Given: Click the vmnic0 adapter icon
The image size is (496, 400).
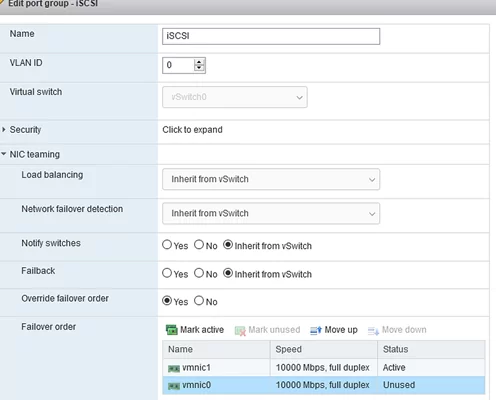Looking at the screenshot, I should (x=174, y=386).
